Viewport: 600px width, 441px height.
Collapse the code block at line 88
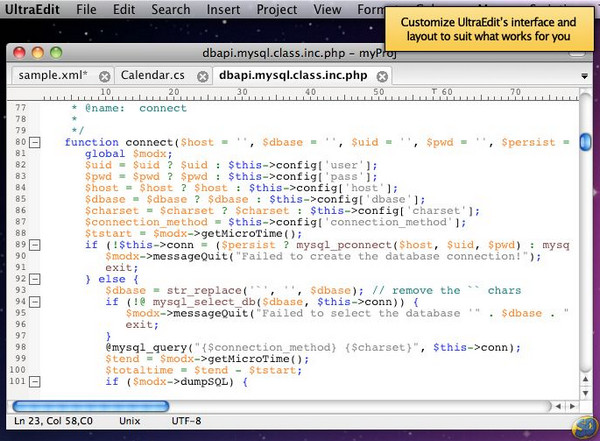click(36, 245)
